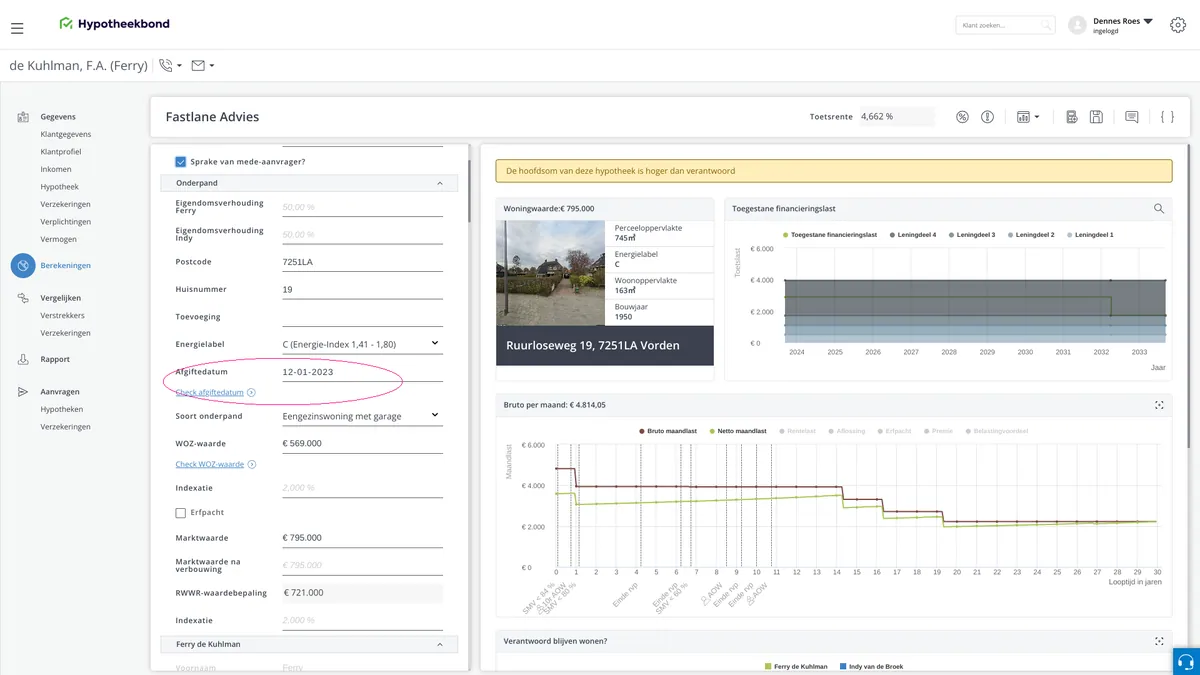Click the calculator icon in Fastlane toolbar
The width and height of the screenshot is (1200, 675).
pyautogui.click(x=1071, y=117)
